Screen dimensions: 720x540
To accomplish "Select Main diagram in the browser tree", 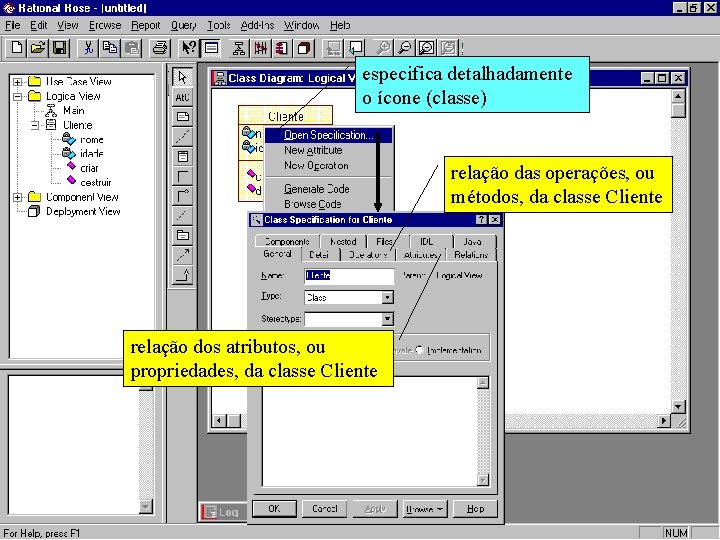I will click(x=73, y=111).
